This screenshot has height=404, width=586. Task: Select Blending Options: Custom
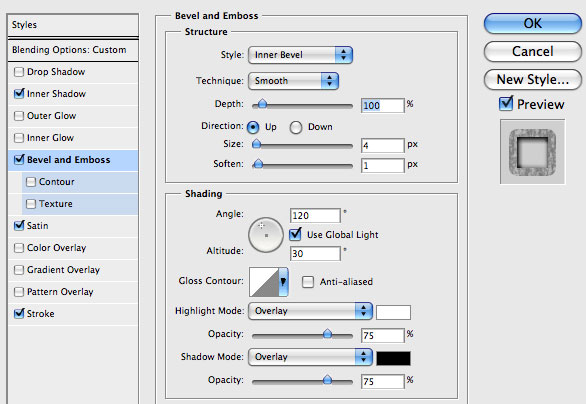pos(73,50)
